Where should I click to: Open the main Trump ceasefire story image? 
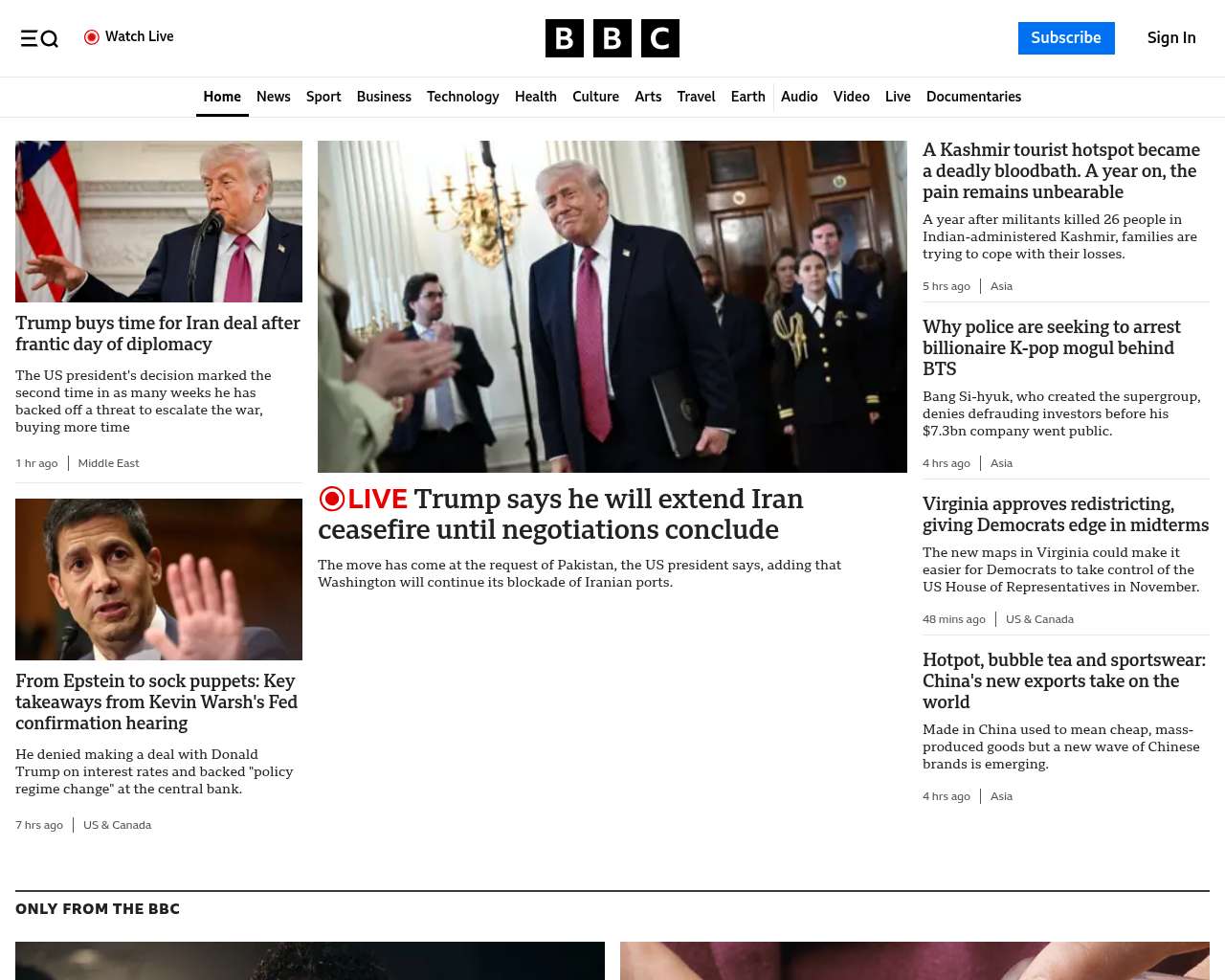pyautogui.click(x=612, y=306)
